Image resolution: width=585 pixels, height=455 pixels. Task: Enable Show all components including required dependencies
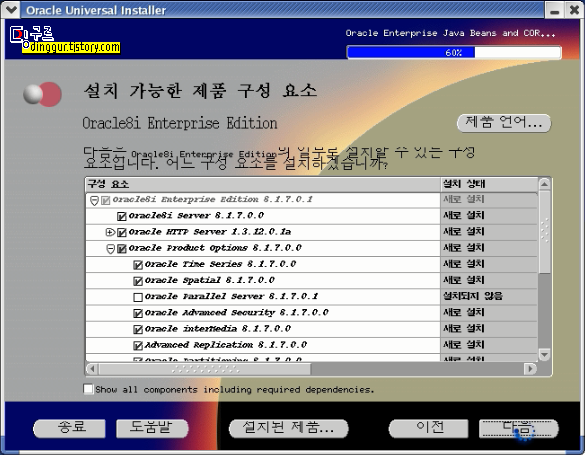click(88, 389)
